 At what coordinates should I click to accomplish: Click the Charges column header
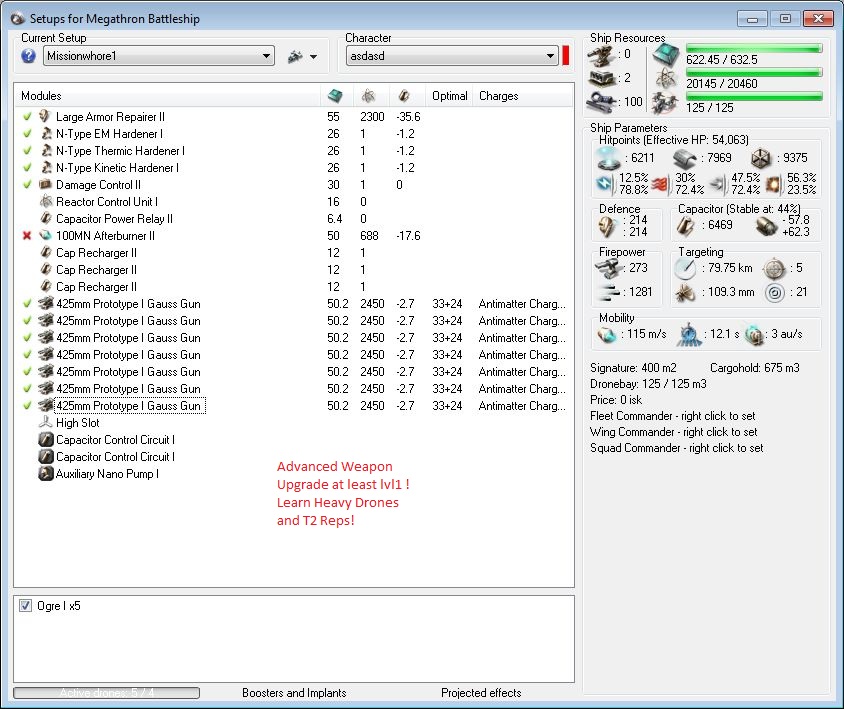click(498, 96)
